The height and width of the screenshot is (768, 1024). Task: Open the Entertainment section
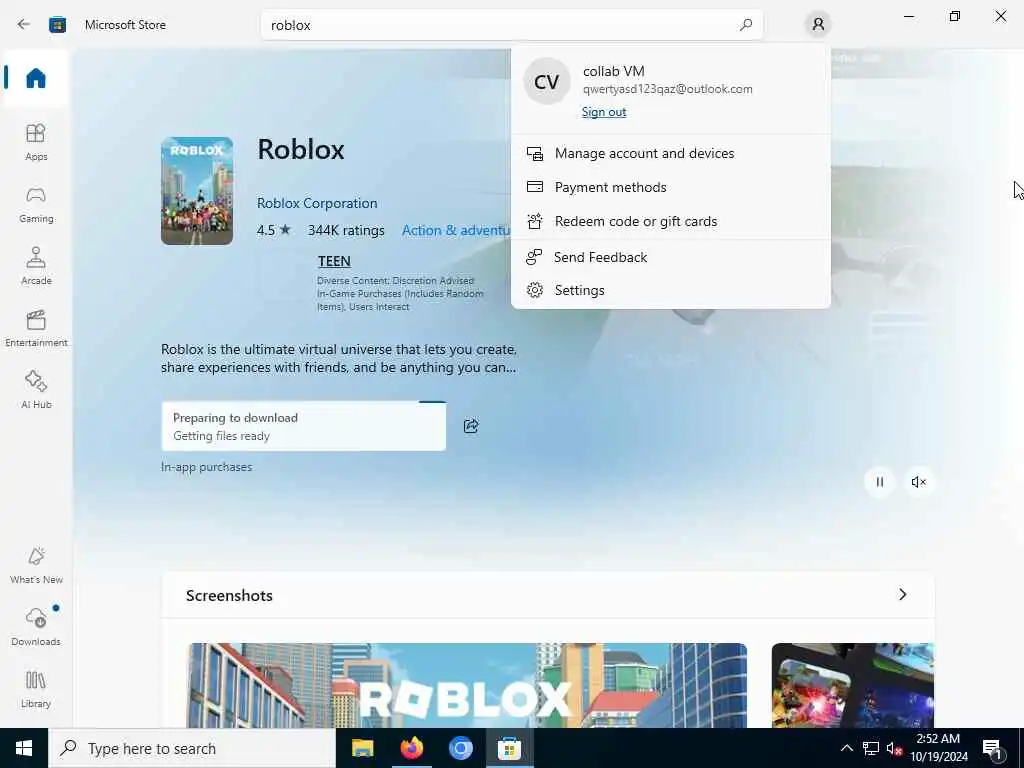point(36,328)
